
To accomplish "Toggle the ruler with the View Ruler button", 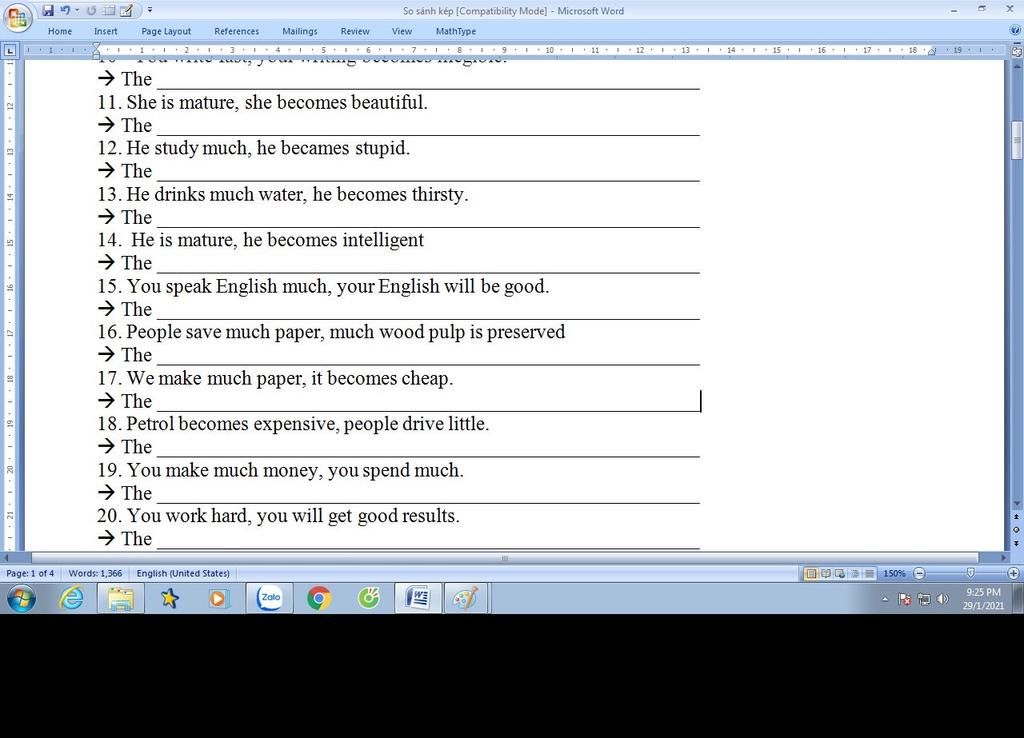I will (x=1016, y=51).
